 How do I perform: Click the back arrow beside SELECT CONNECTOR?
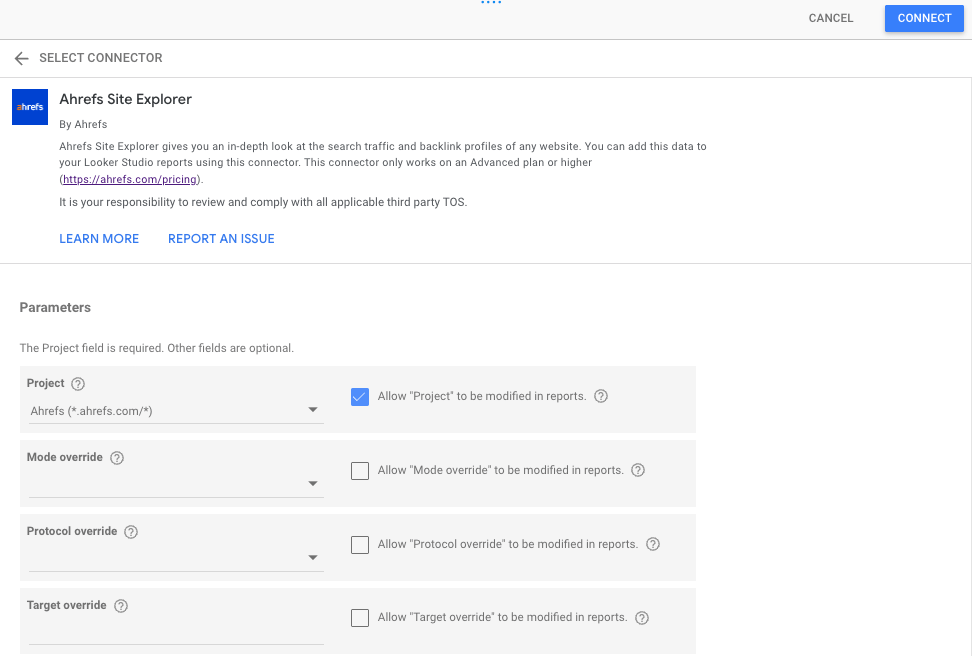point(21,58)
